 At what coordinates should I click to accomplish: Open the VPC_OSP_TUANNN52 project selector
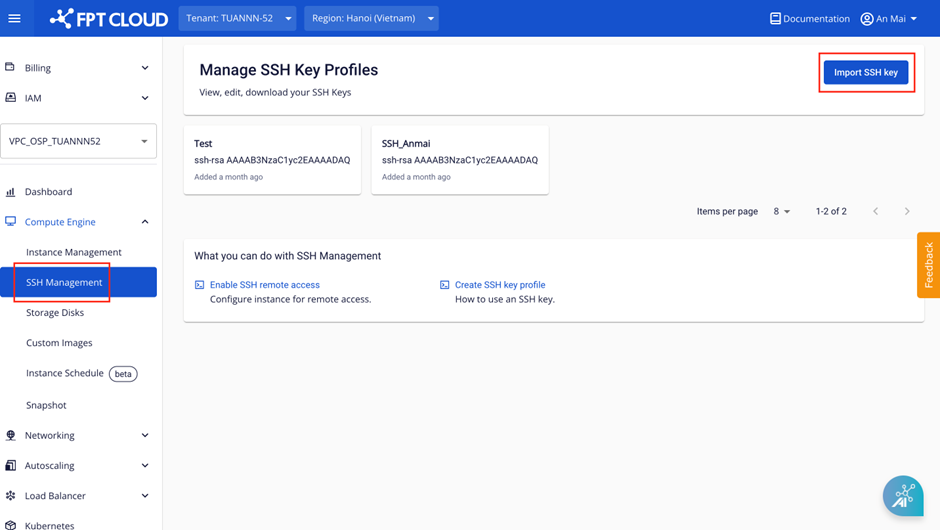pyautogui.click(x=78, y=141)
